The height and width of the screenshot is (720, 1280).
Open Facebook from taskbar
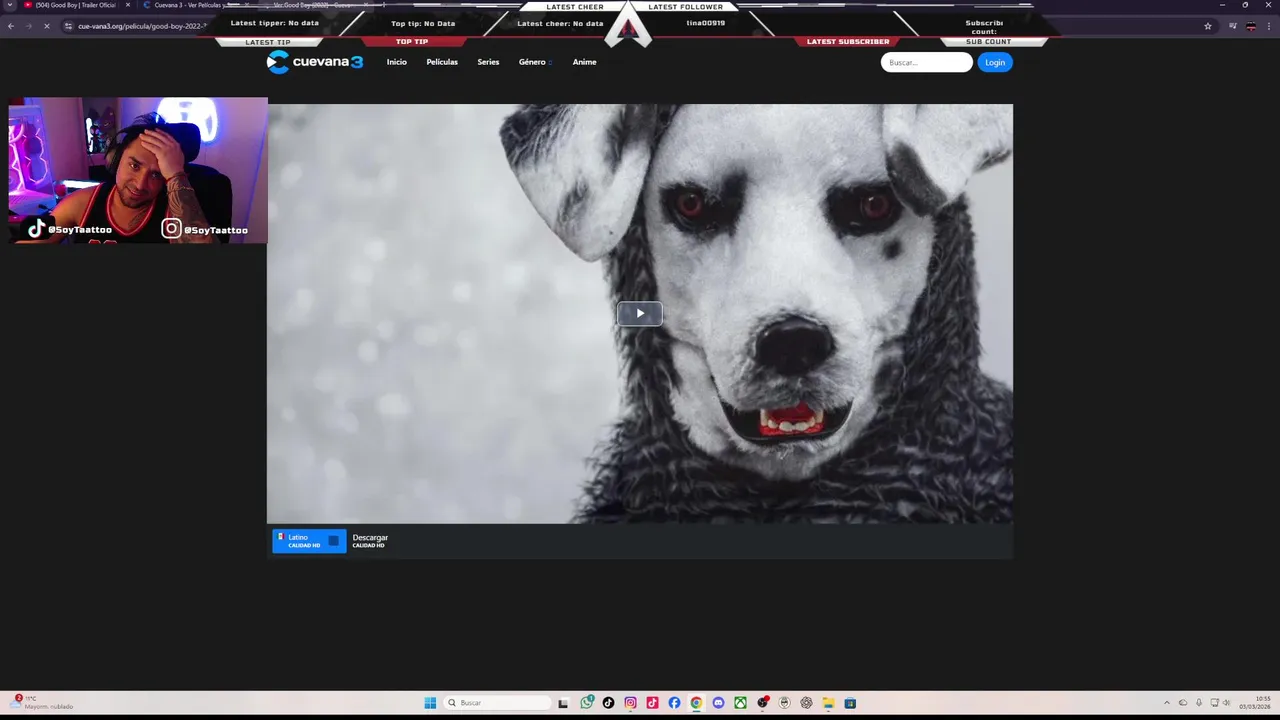pyautogui.click(x=674, y=703)
